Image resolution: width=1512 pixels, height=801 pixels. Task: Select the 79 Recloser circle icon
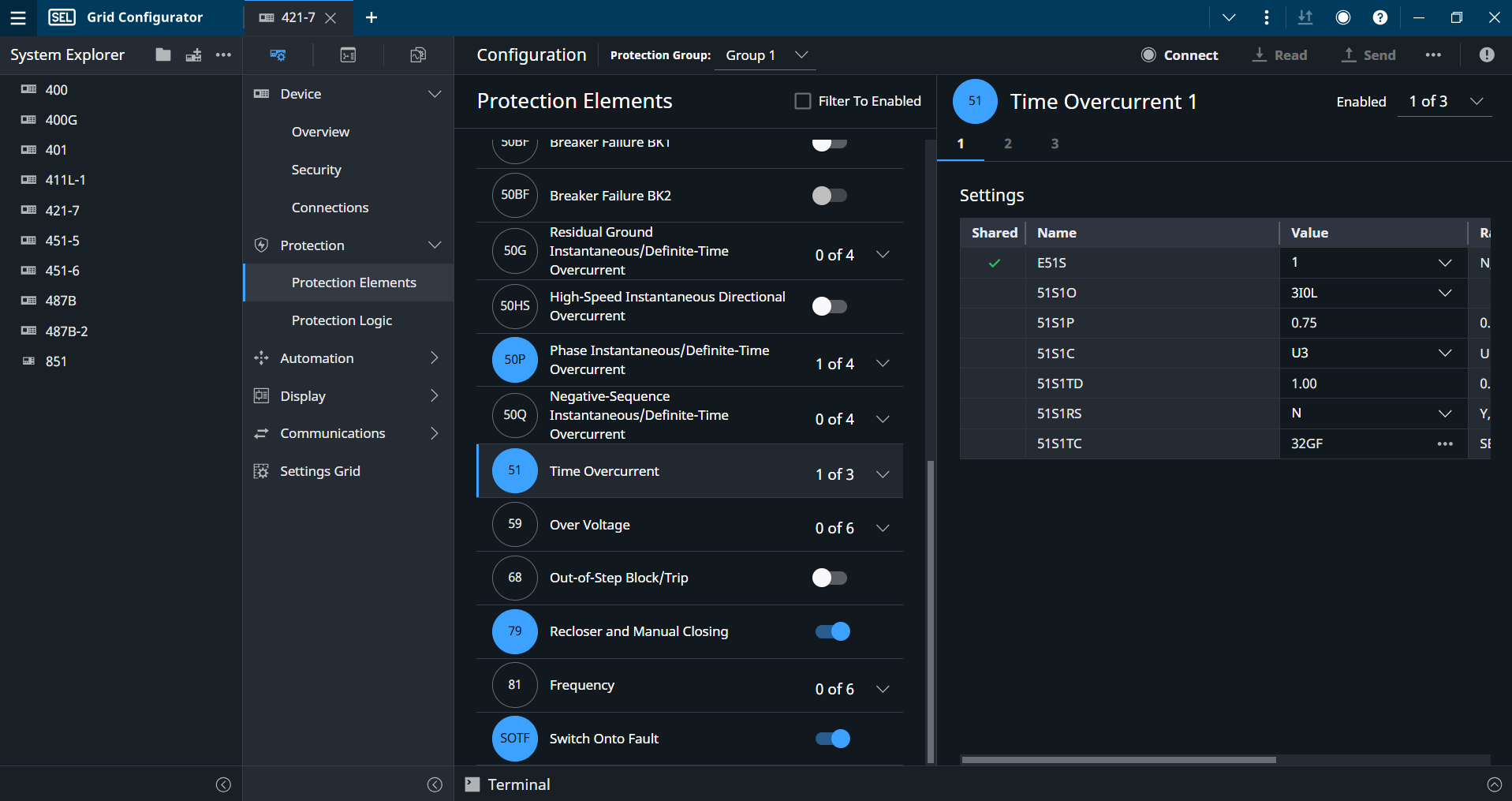(x=515, y=631)
